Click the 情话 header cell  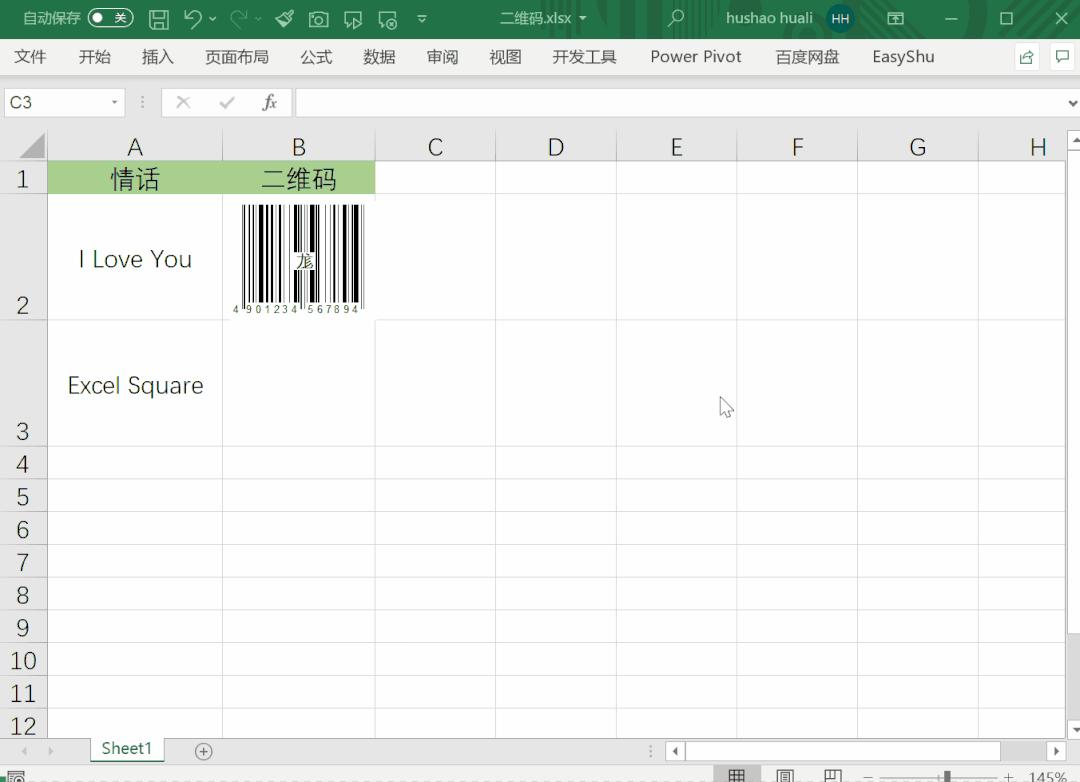135,178
